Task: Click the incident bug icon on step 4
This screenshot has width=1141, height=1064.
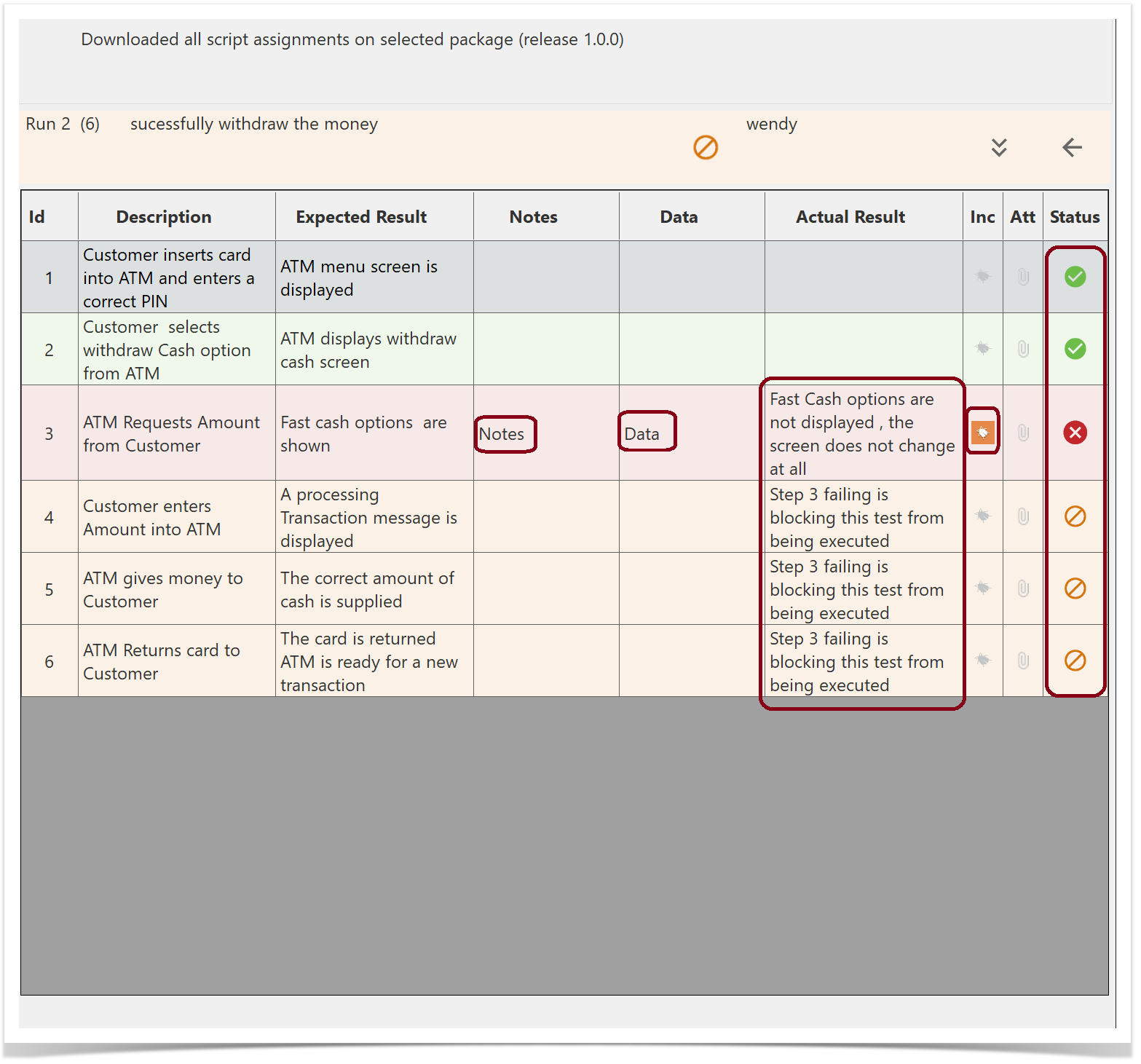Action: [x=982, y=516]
